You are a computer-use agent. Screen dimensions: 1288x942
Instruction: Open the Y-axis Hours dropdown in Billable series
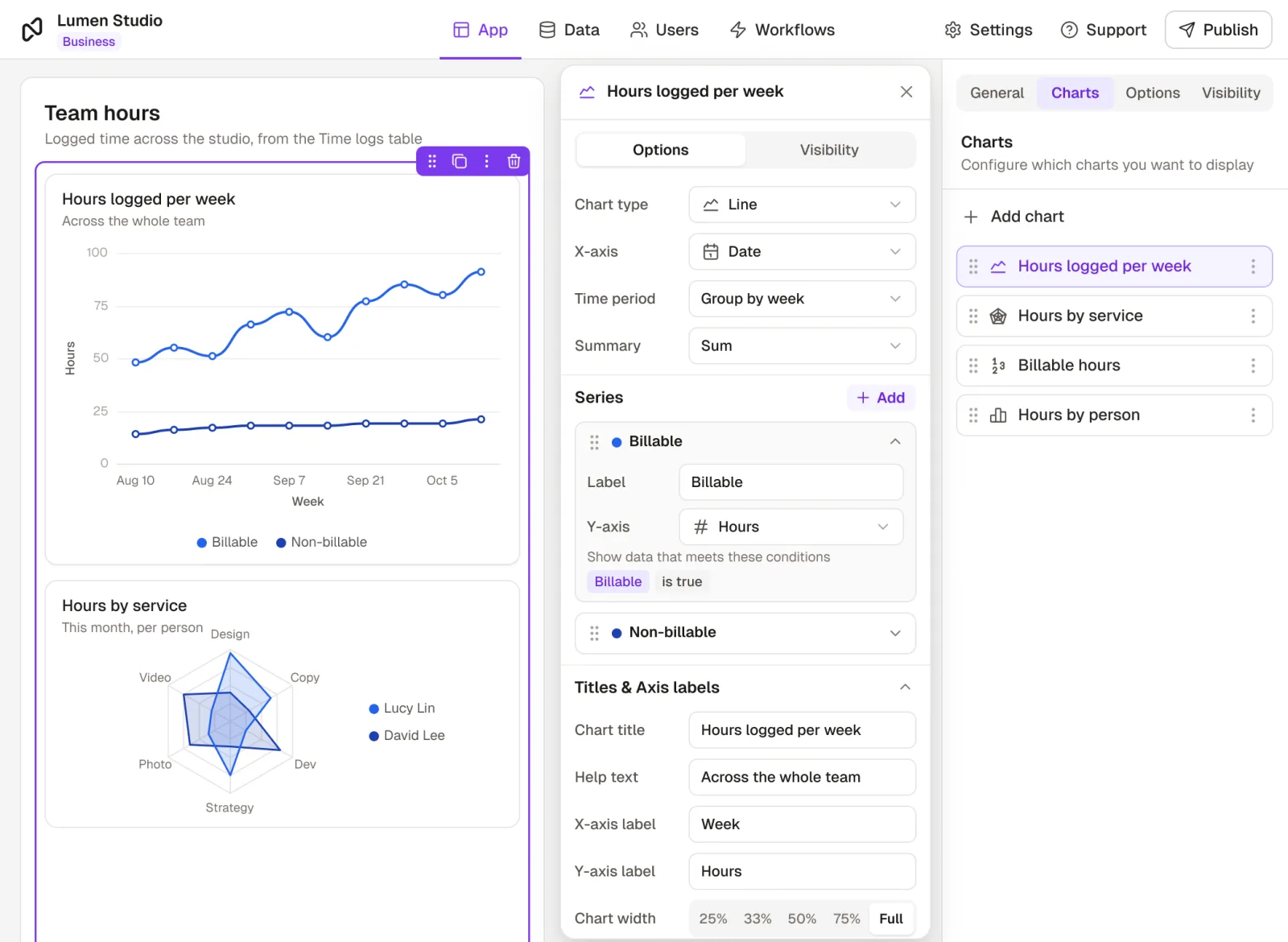click(791, 527)
